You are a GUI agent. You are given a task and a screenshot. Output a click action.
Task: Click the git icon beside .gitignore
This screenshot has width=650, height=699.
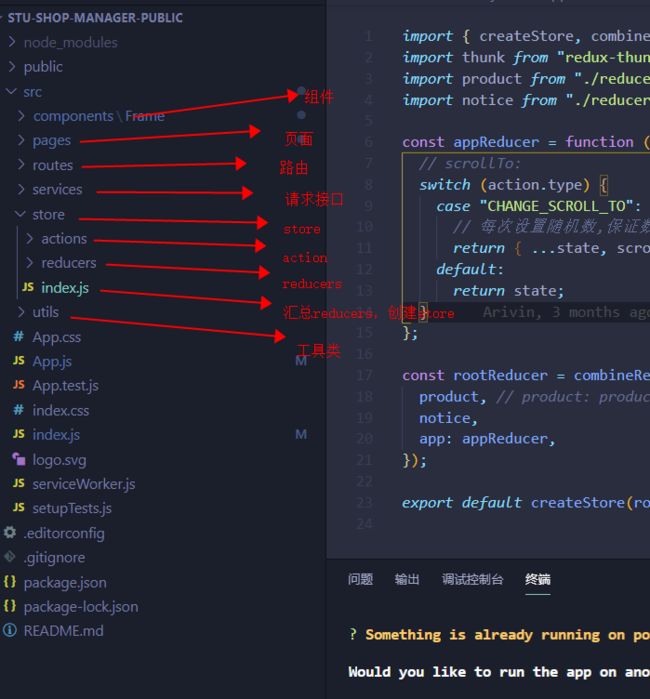coord(10,557)
